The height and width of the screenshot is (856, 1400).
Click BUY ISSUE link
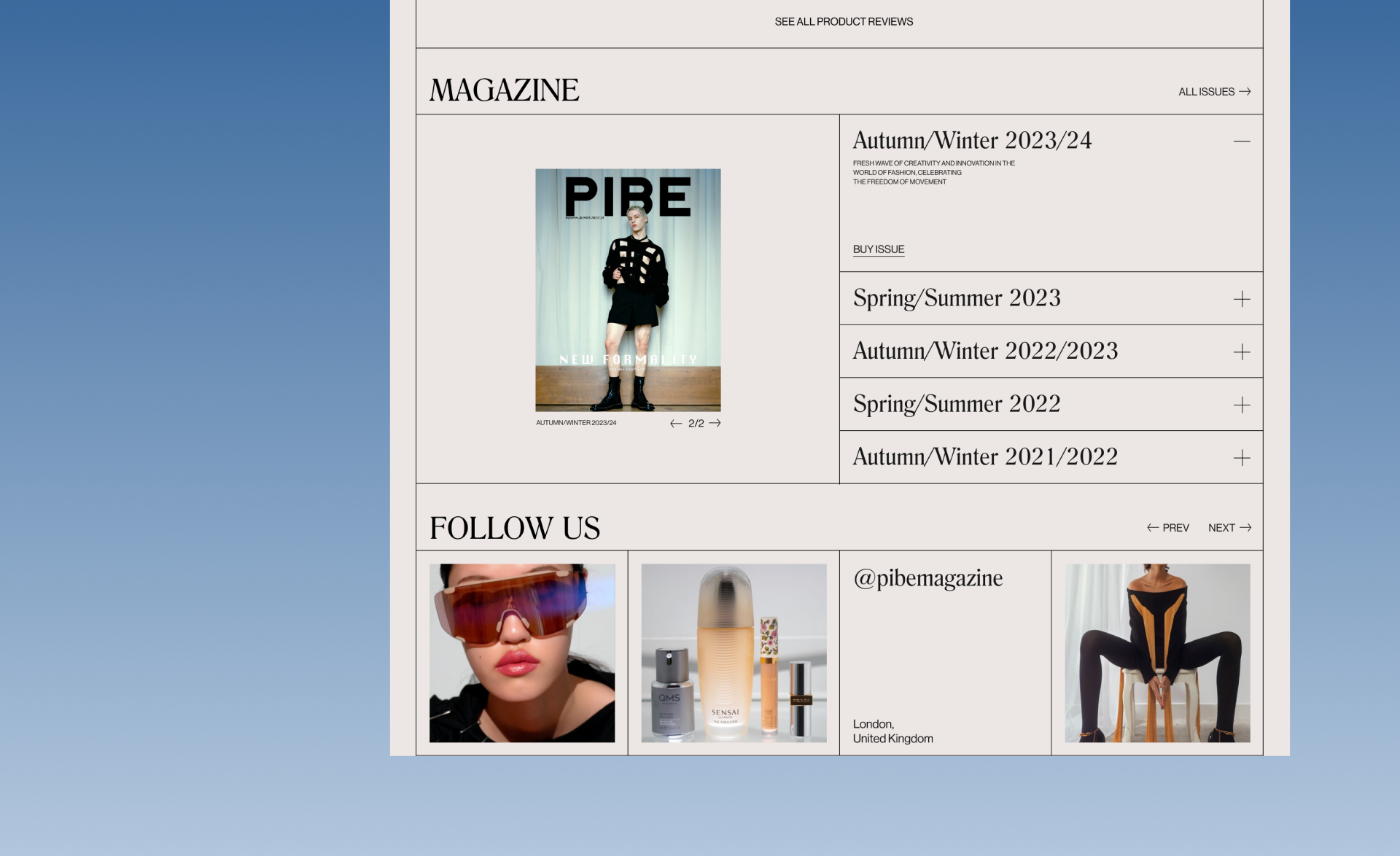tap(879, 249)
